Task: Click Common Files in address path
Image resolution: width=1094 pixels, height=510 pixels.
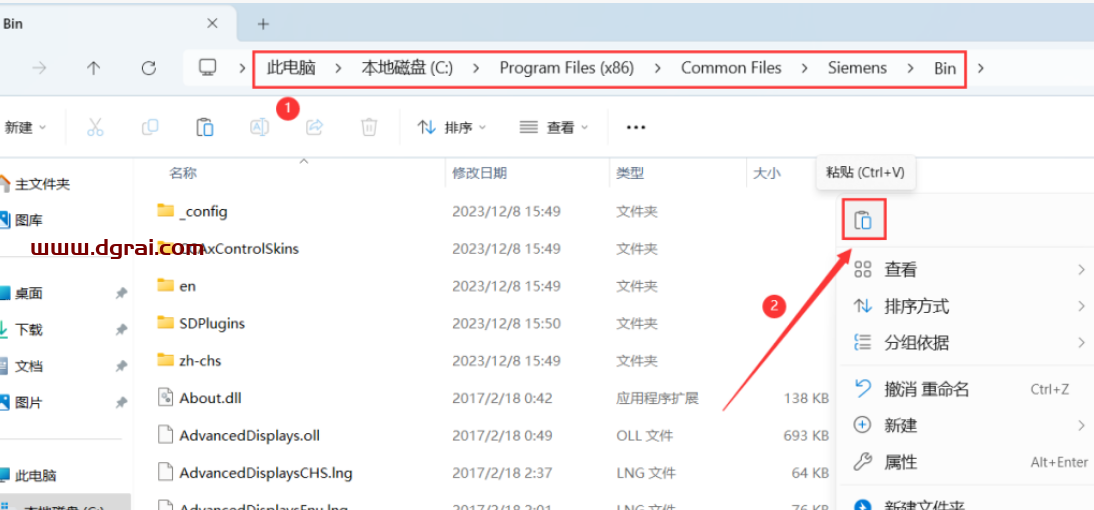Action: coord(731,68)
